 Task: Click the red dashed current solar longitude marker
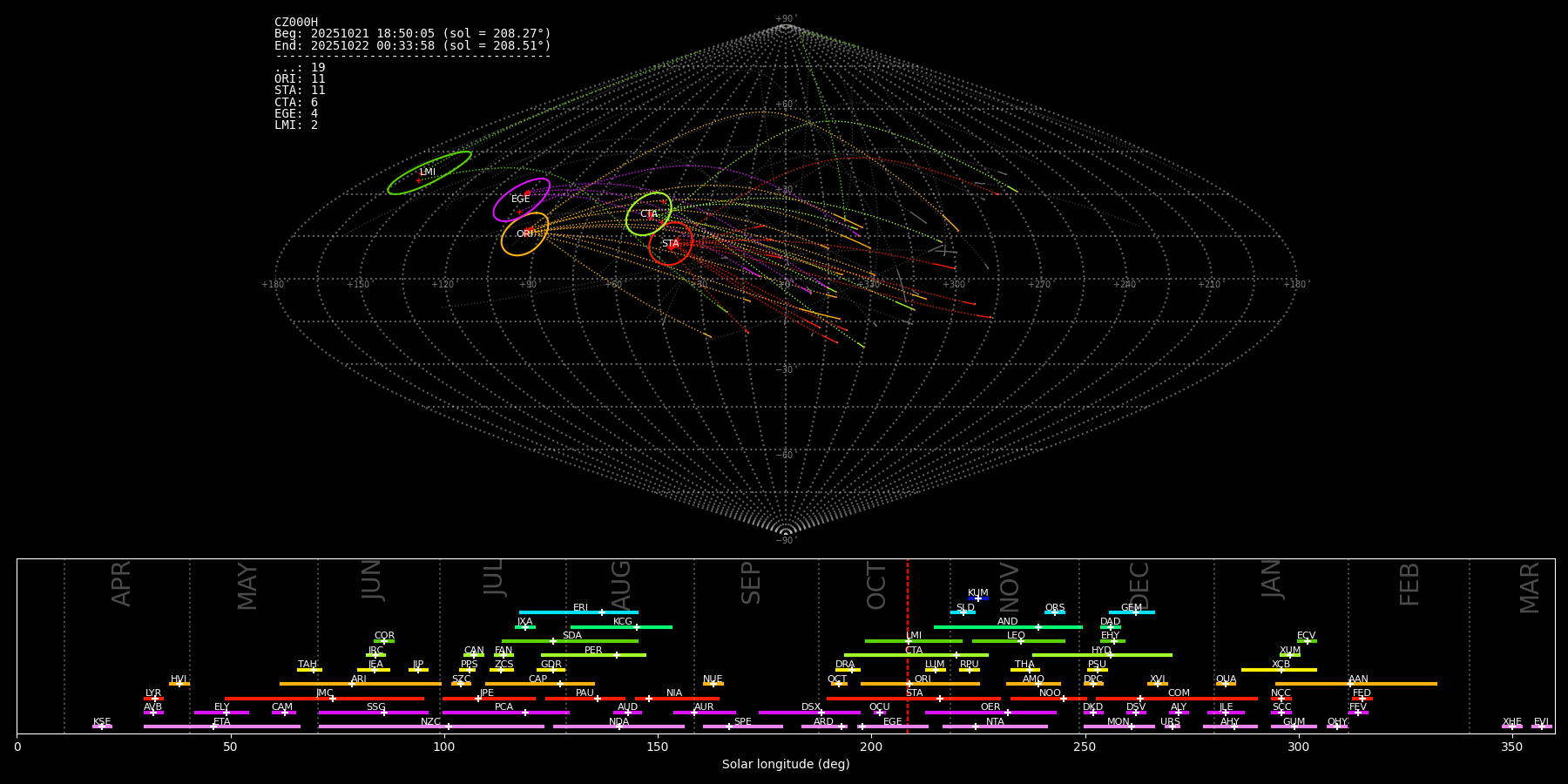coord(907,645)
